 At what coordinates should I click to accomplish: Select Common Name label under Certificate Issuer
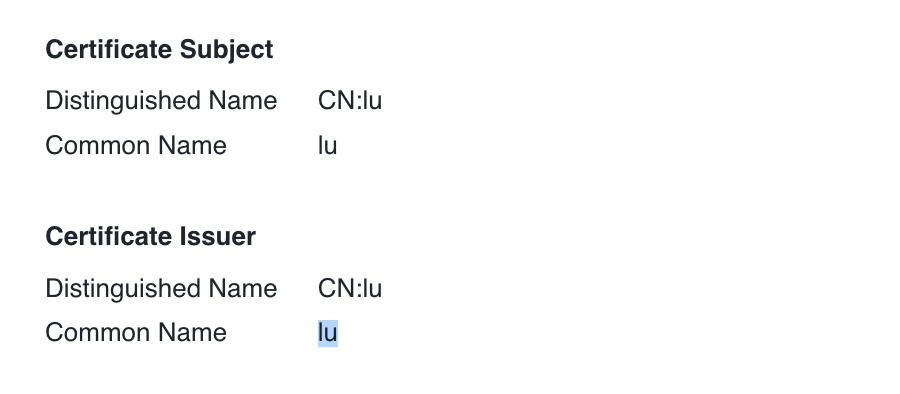coord(136,333)
